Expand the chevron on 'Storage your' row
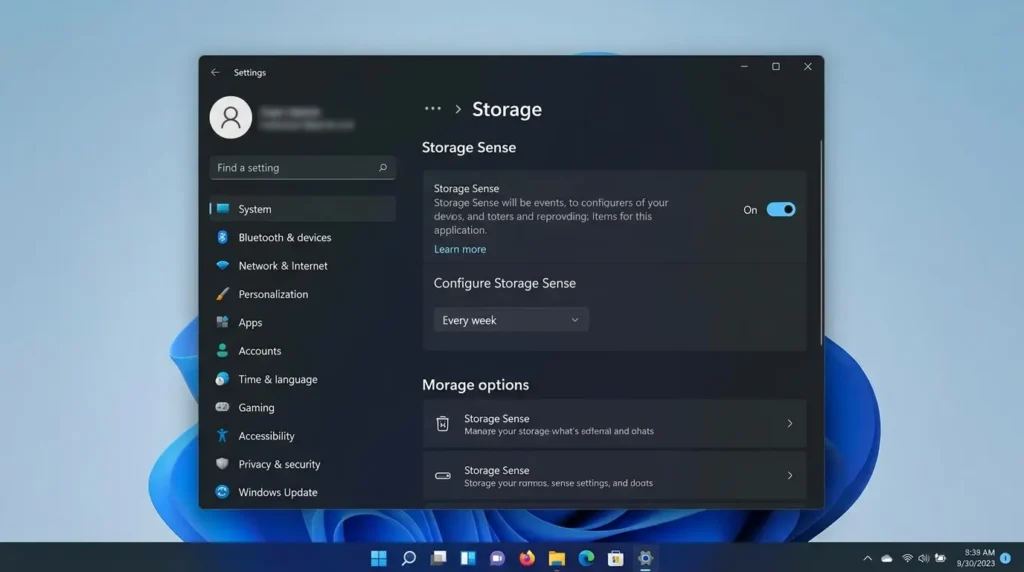Screen dimensions: 1024x572 tap(790, 476)
